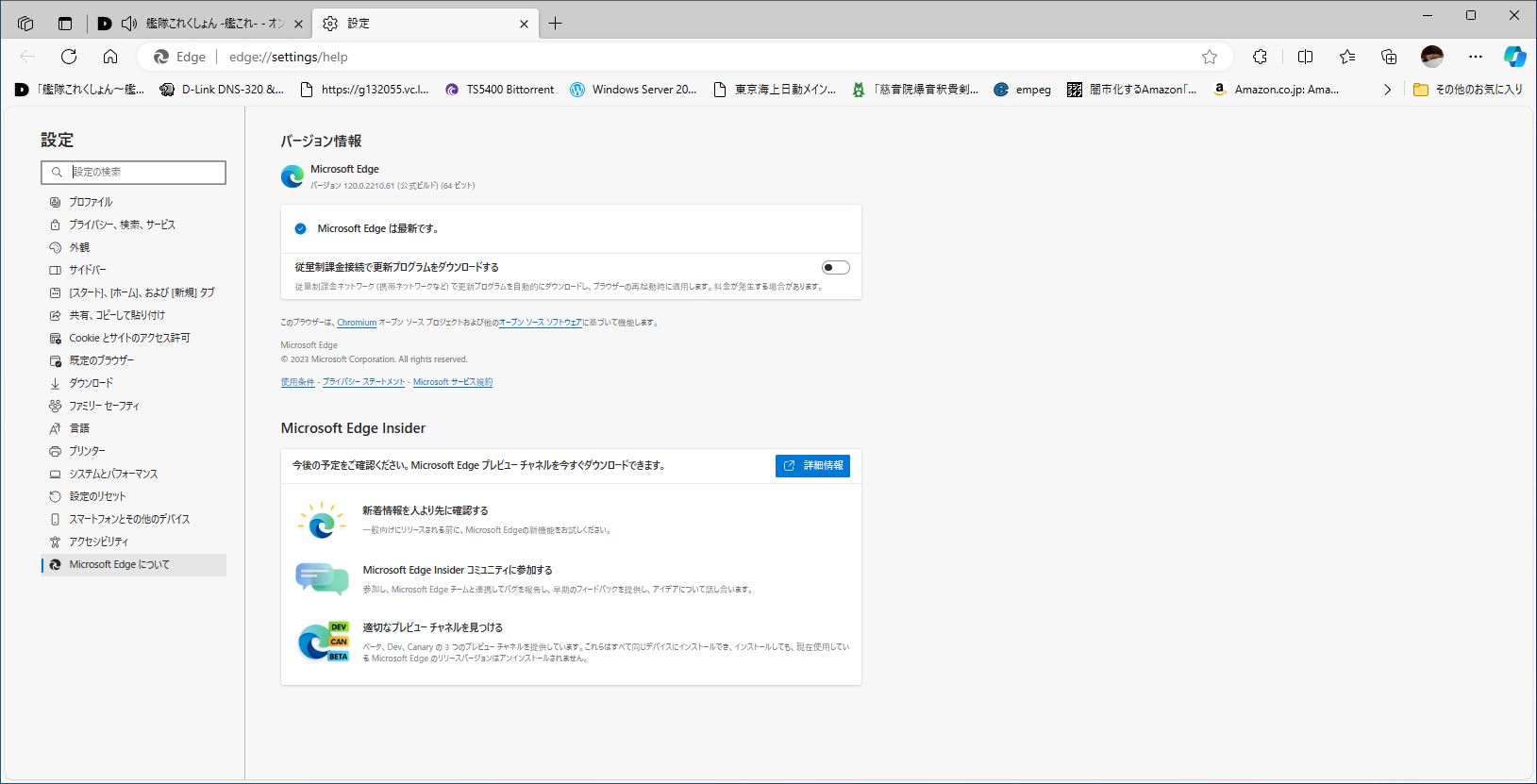Open the 使用条件 link
1537x784 pixels.
(x=297, y=382)
